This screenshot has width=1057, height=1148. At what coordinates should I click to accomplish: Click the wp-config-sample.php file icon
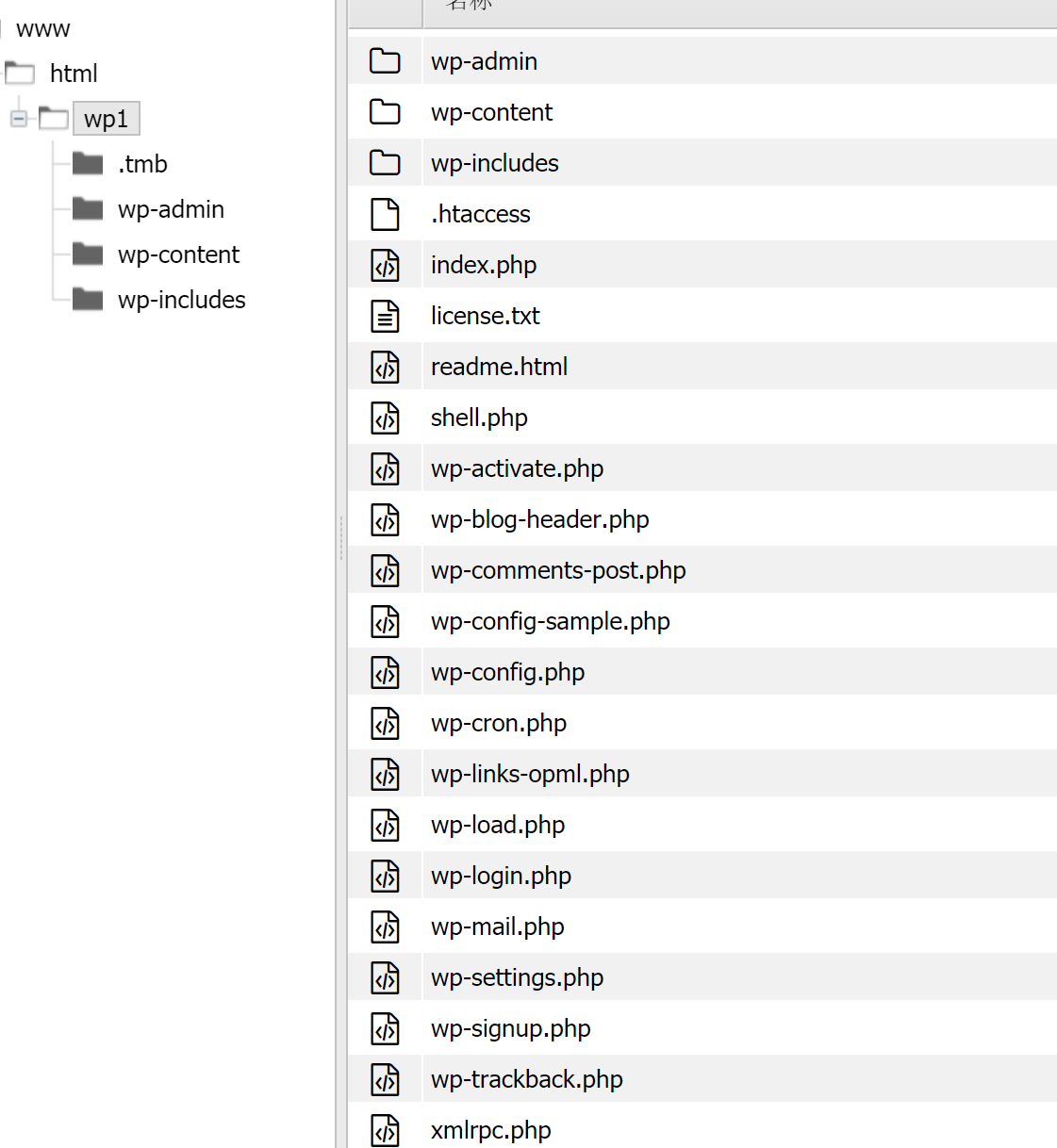385,621
